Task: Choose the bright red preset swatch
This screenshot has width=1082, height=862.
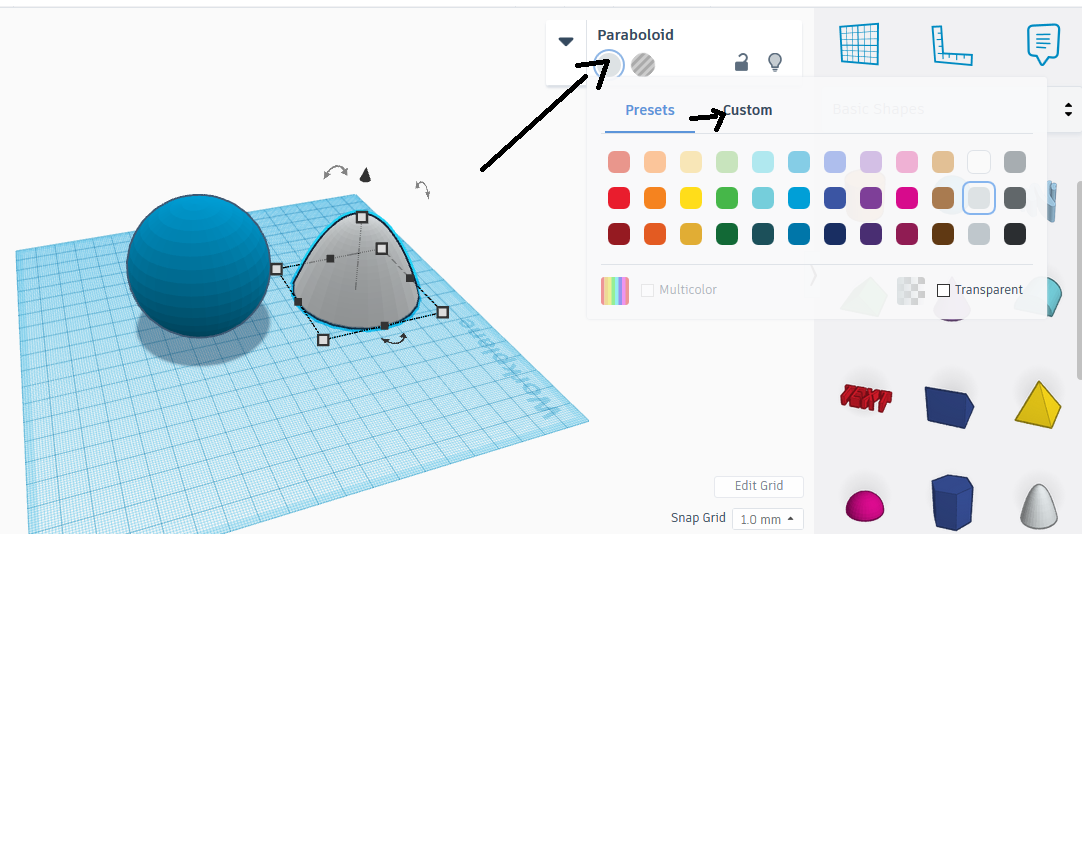Action: coord(619,198)
